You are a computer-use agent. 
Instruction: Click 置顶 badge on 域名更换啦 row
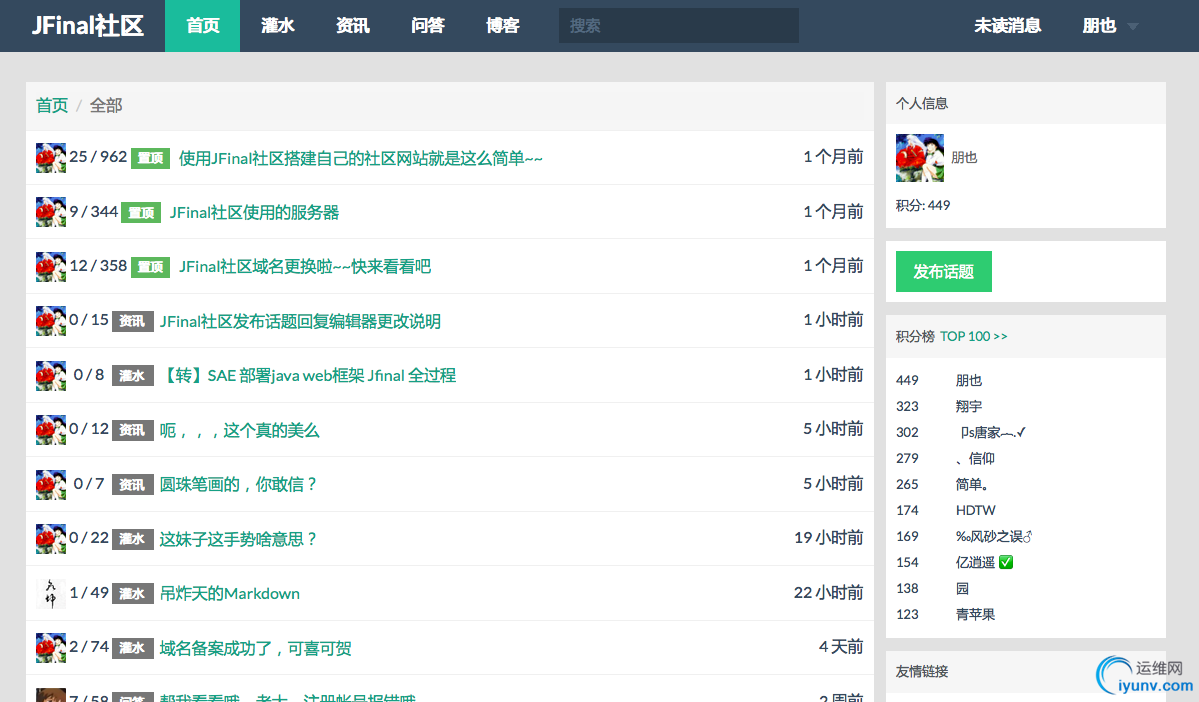[151, 267]
